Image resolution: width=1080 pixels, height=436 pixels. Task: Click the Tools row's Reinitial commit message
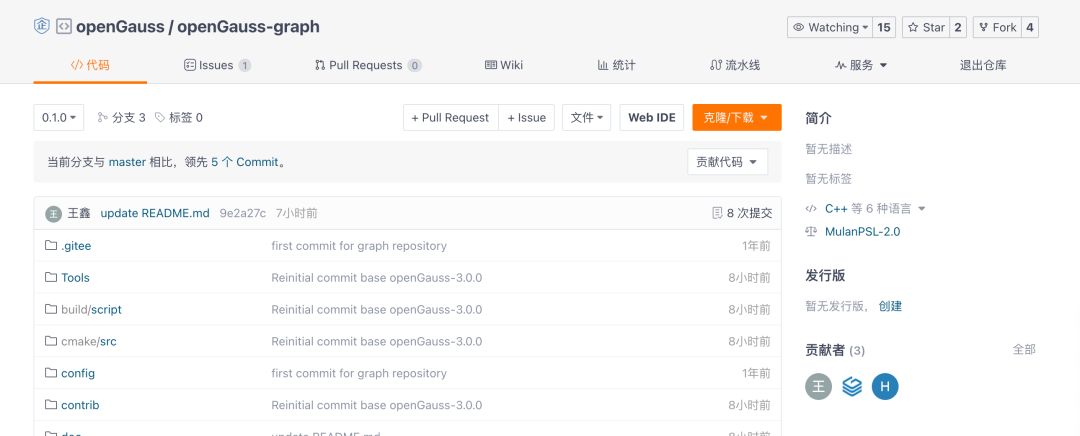pos(377,278)
